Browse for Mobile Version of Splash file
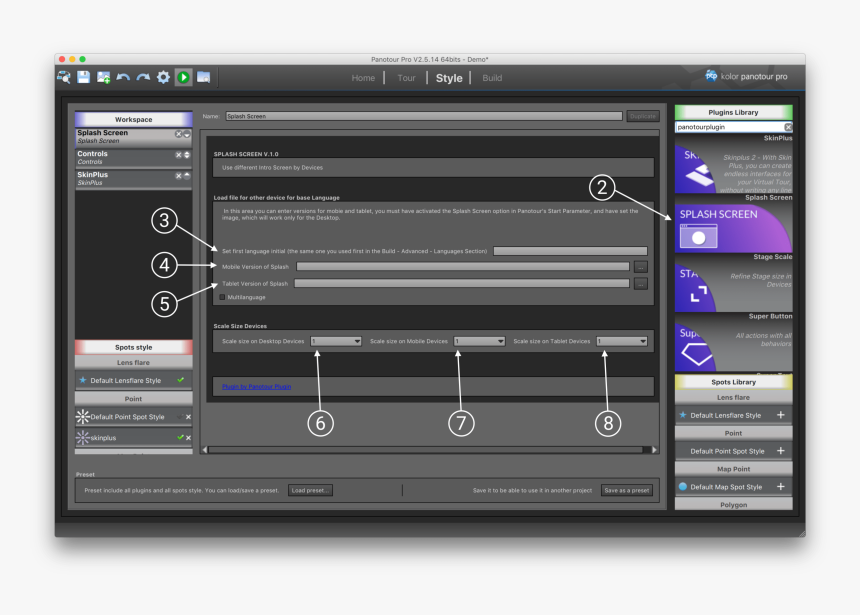The width and height of the screenshot is (860, 615). click(x=640, y=267)
